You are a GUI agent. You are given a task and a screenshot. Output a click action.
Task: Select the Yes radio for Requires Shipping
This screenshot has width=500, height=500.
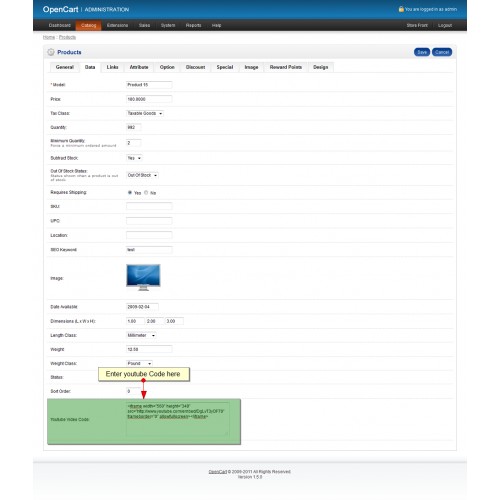(130, 192)
